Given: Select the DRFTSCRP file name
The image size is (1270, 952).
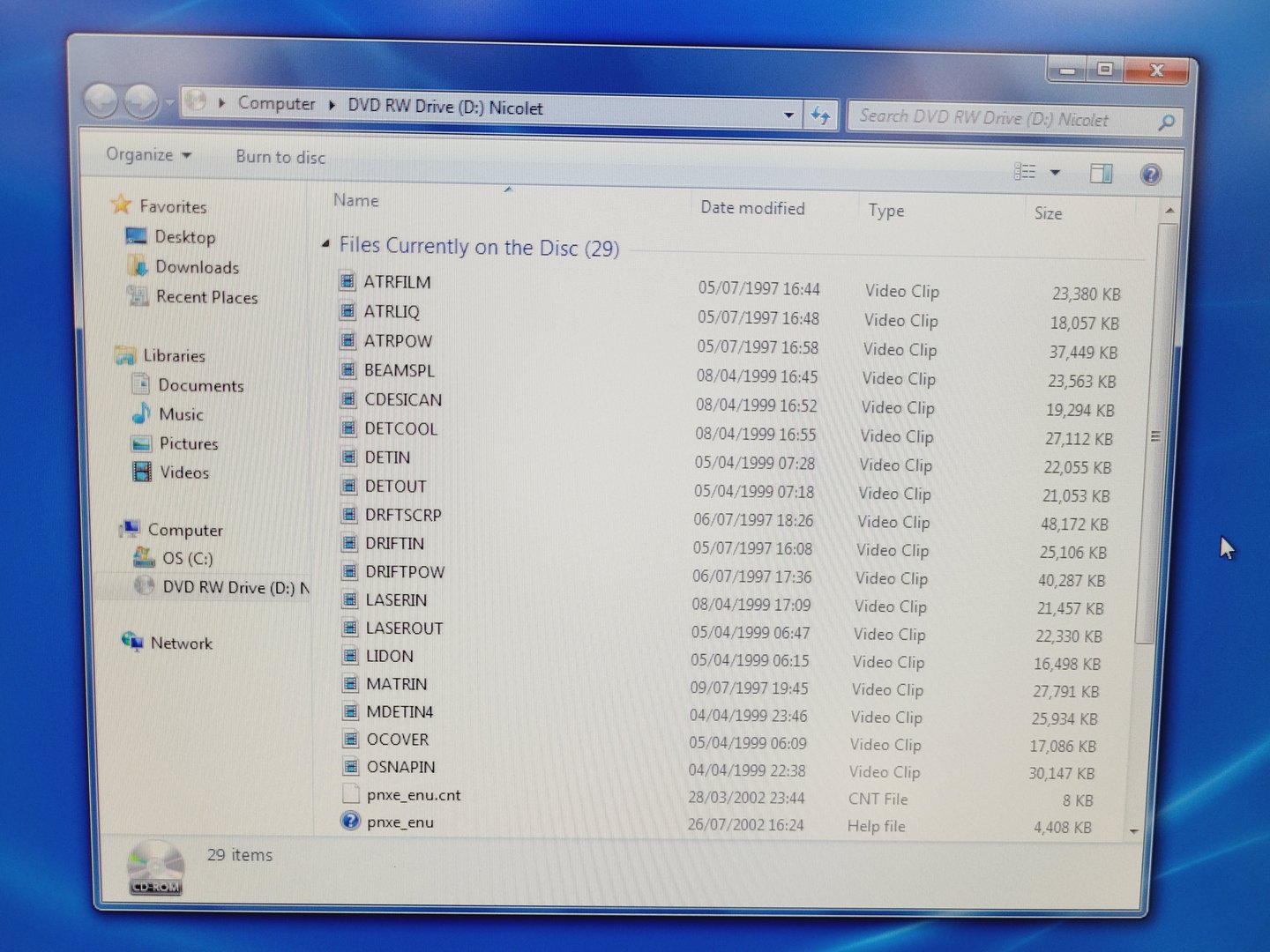Looking at the screenshot, I should click(403, 514).
